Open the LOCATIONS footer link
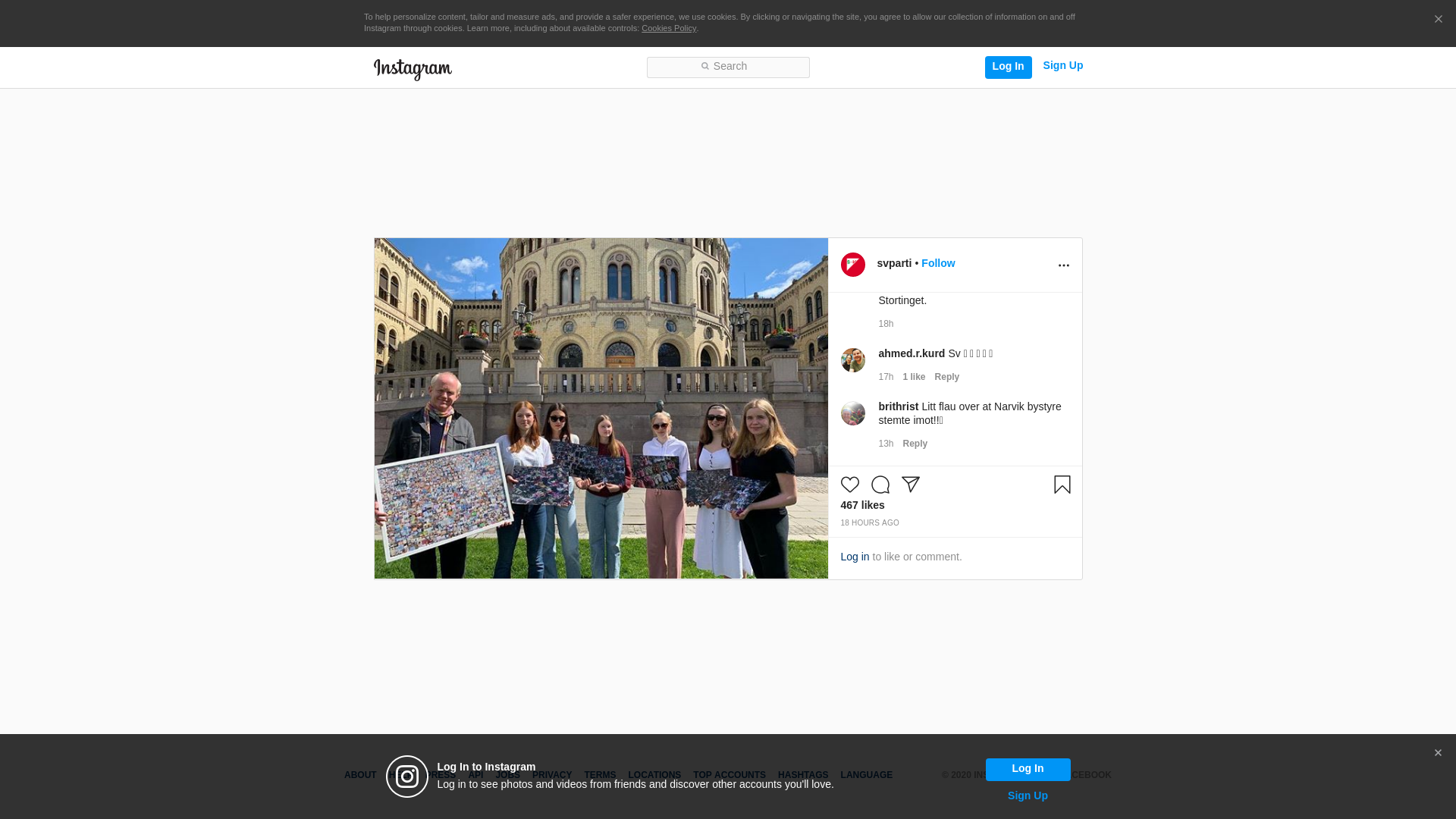The image size is (1456, 819). pyautogui.click(x=654, y=776)
